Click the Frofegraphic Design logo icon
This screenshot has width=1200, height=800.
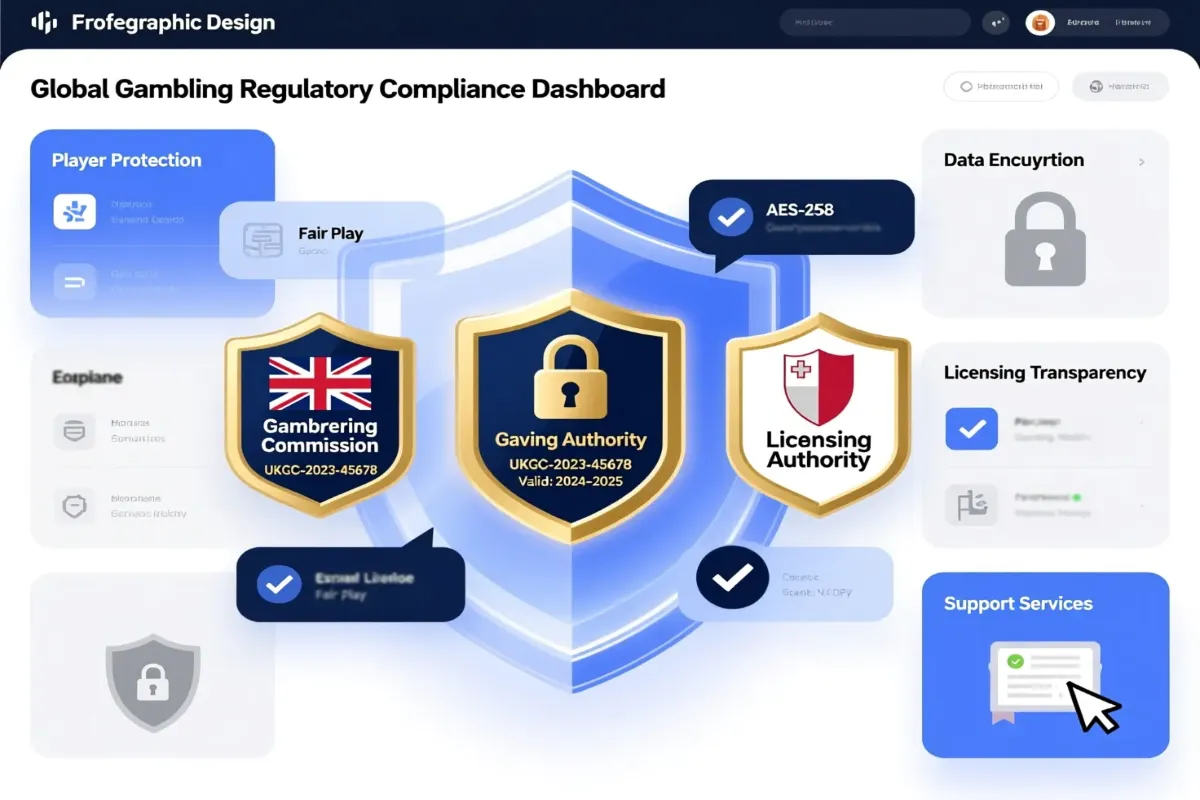click(x=45, y=22)
